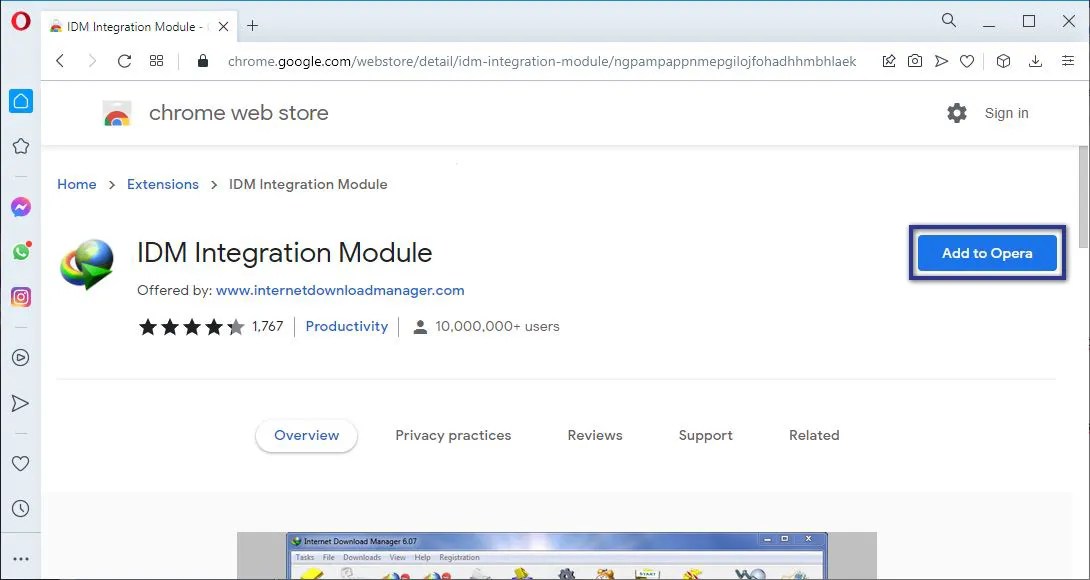Open downloads arrow icon
The width and height of the screenshot is (1090, 580).
(x=1036, y=61)
